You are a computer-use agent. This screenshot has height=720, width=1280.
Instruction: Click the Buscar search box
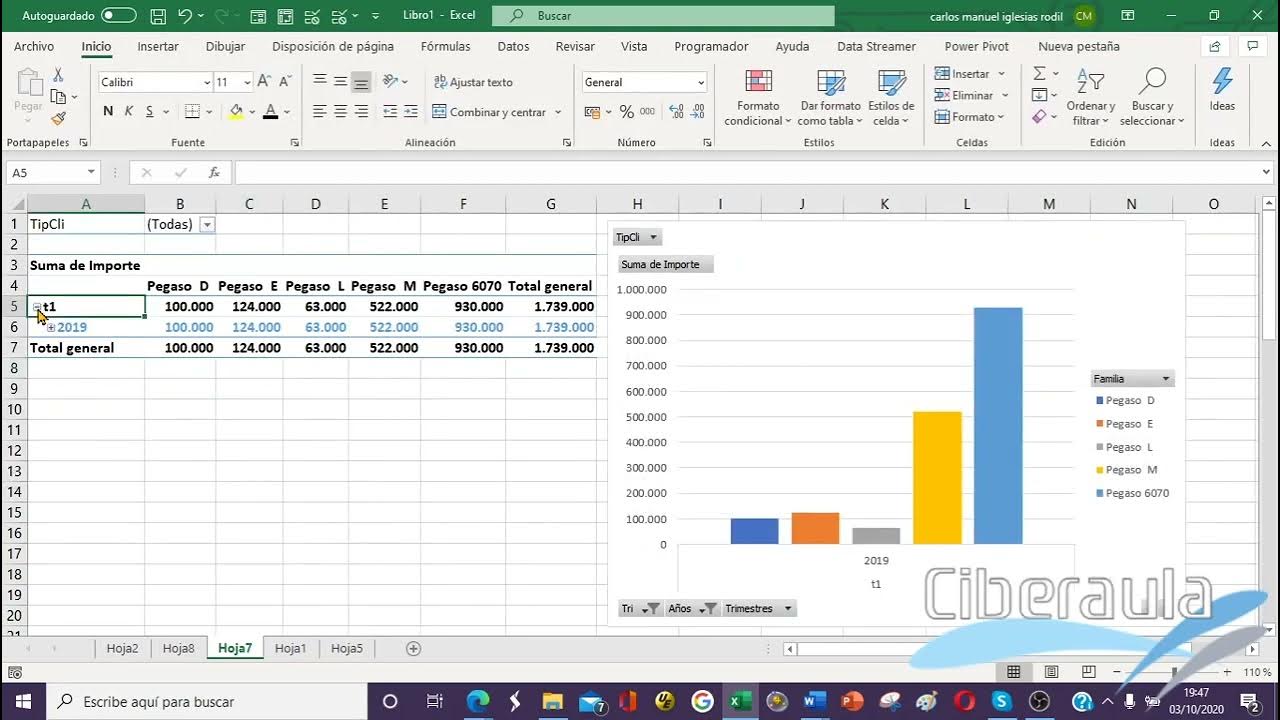[x=664, y=16]
